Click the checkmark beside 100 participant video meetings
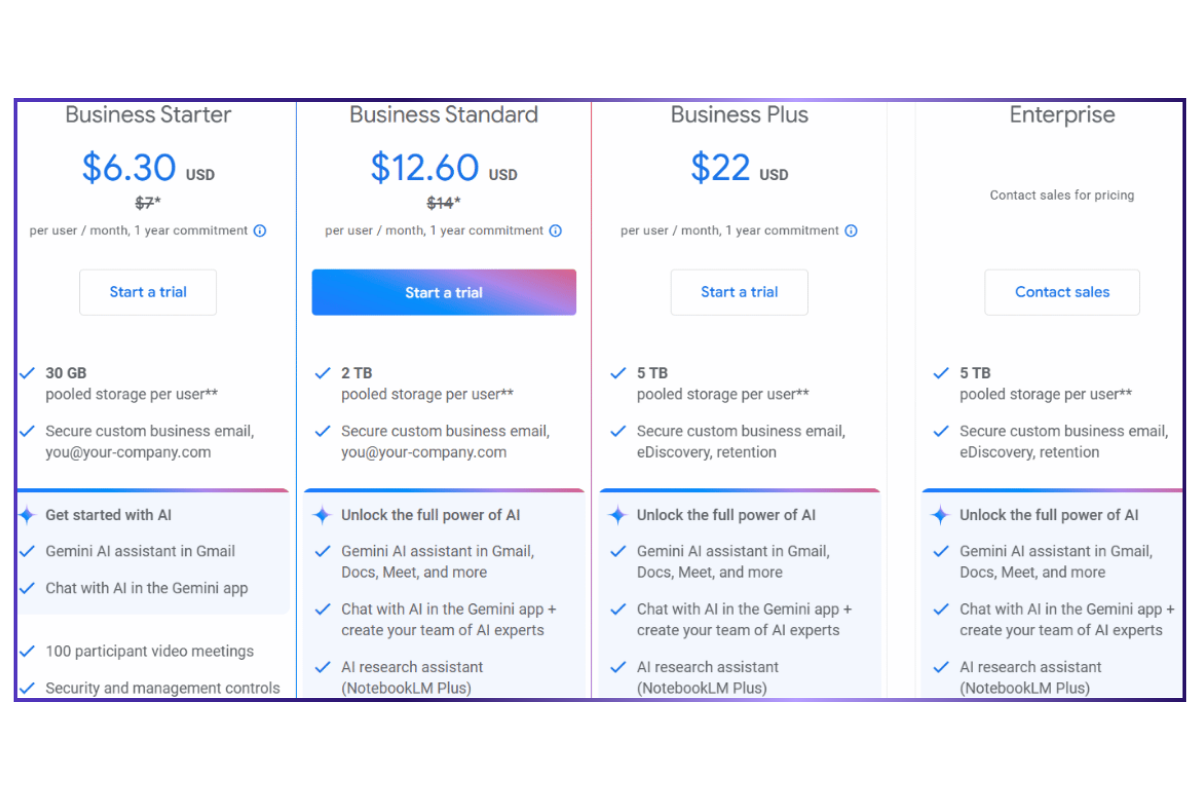The image size is (1200, 800). tap(28, 651)
